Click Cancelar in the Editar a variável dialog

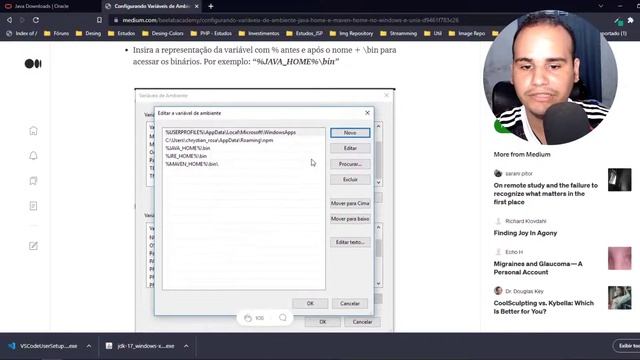click(350, 303)
